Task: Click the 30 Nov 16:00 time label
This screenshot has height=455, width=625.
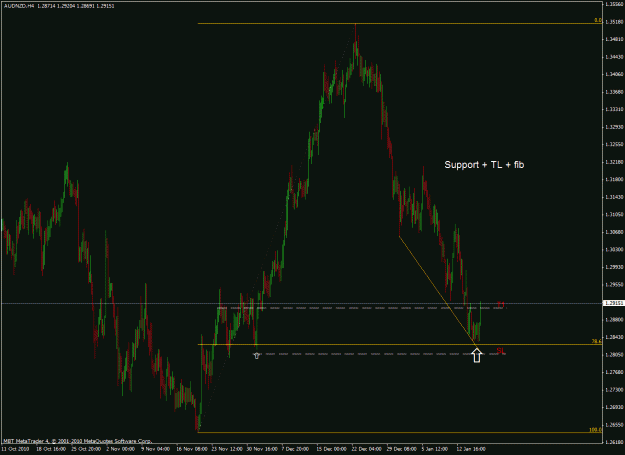Action: click(x=262, y=449)
